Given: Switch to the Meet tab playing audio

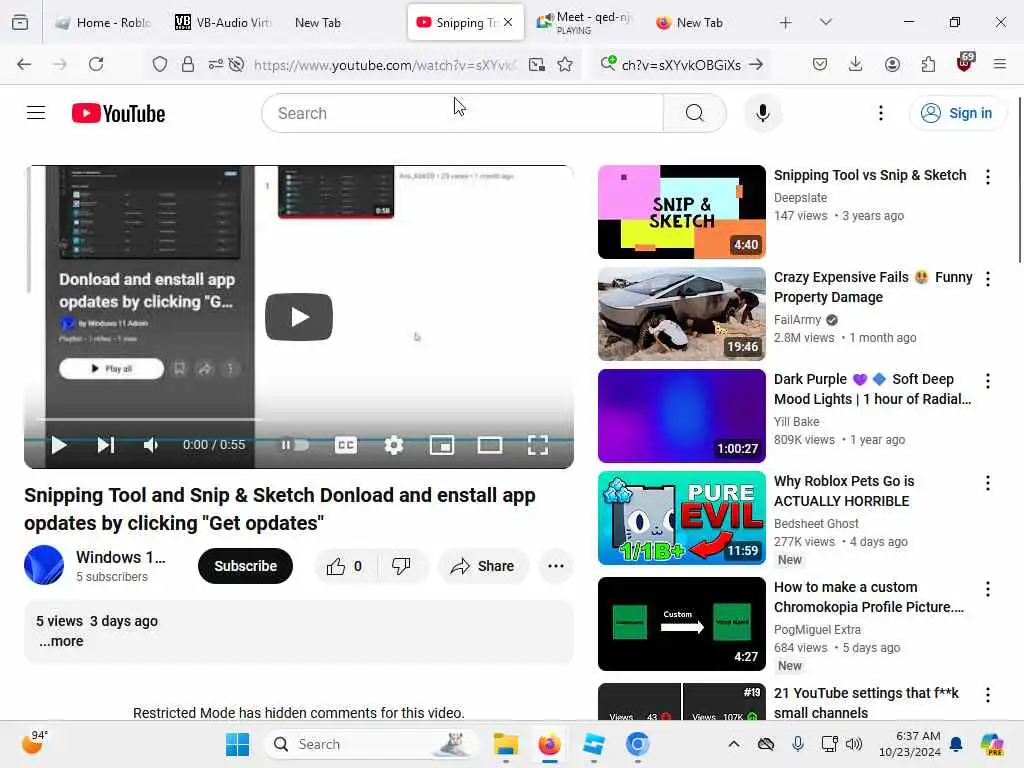Looking at the screenshot, I should pyautogui.click(x=584, y=23).
